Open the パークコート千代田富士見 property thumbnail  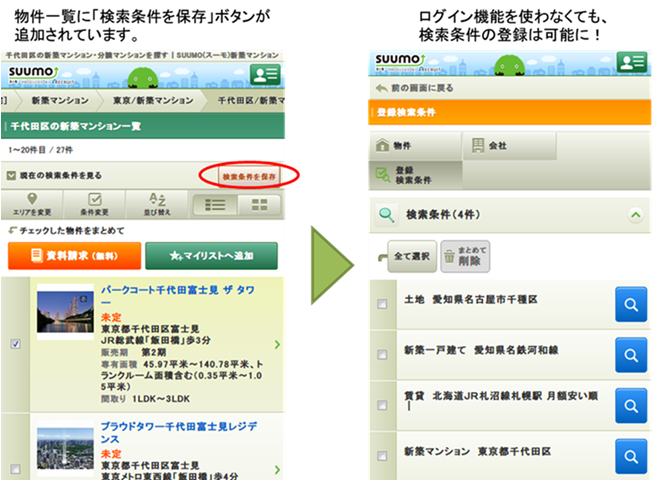click(x=65, y=312)
